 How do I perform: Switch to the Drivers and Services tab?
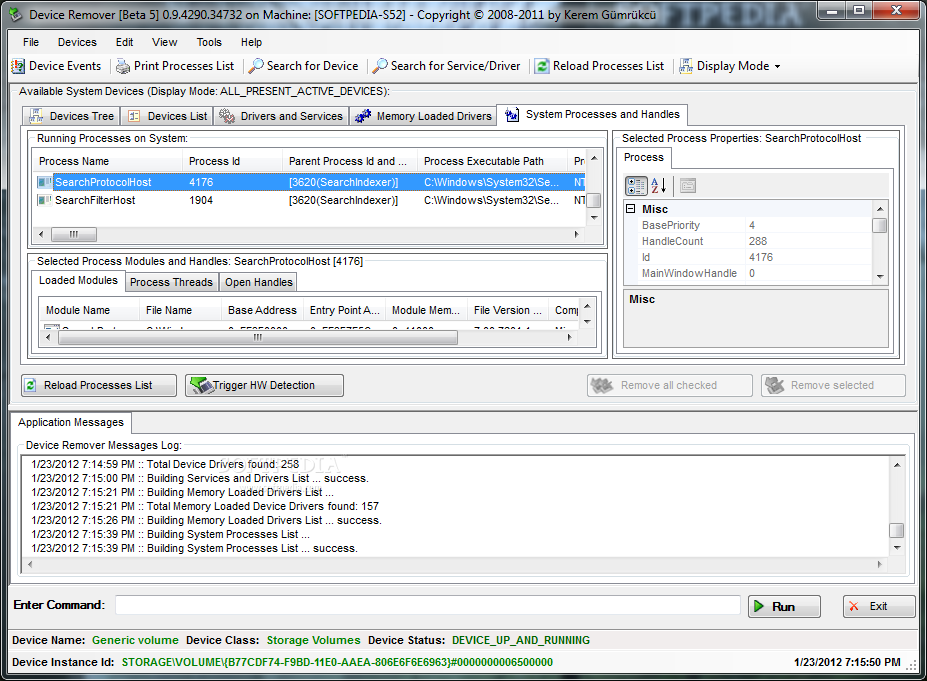coord(281,116)
